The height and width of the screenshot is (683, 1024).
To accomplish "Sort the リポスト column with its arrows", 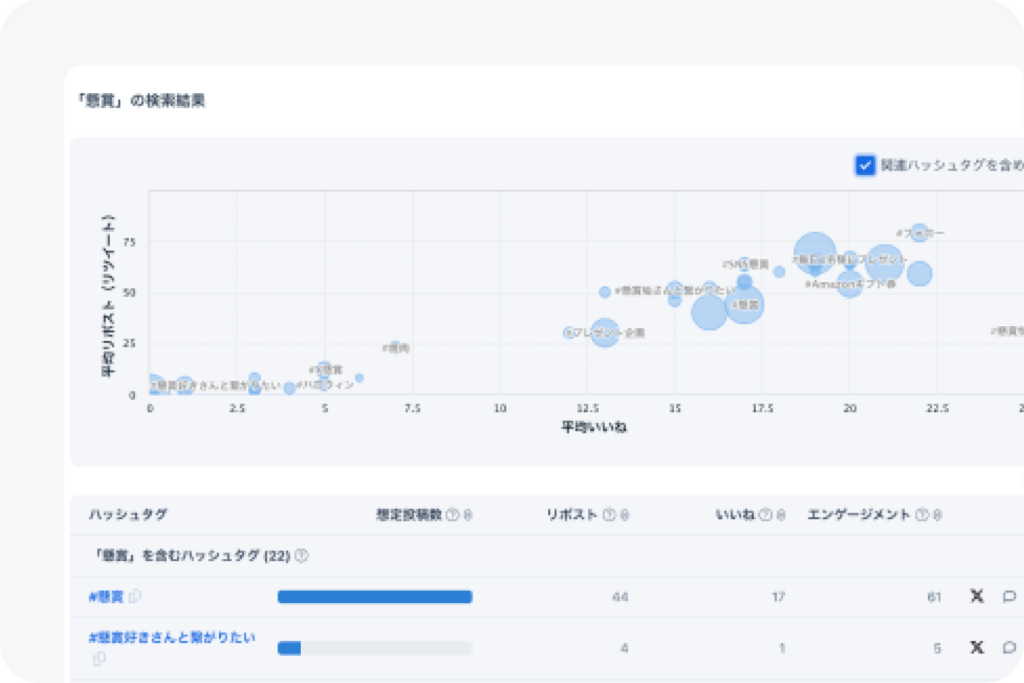I will [624, 515].
